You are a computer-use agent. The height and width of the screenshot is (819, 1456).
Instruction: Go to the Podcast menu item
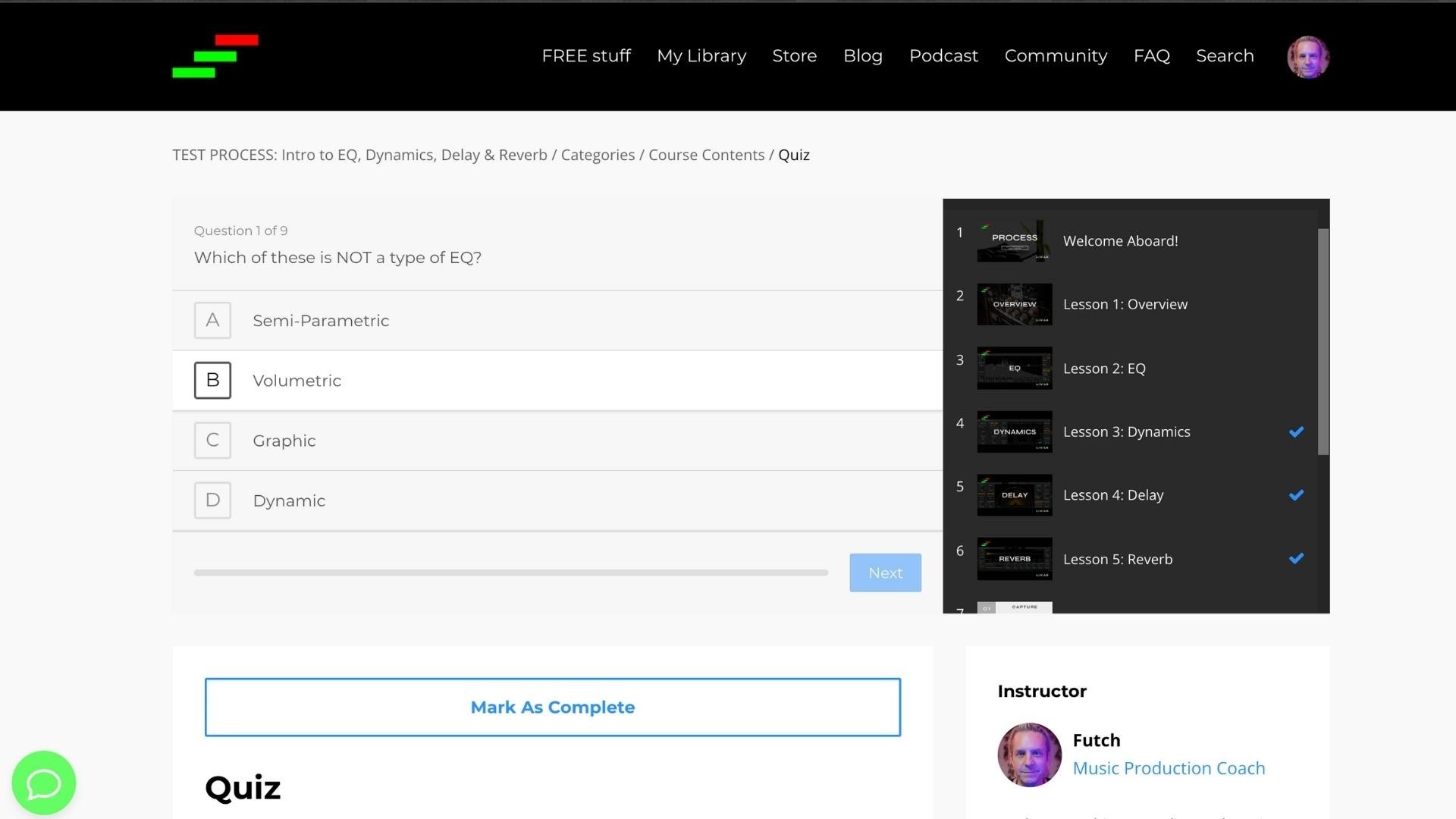943,56
